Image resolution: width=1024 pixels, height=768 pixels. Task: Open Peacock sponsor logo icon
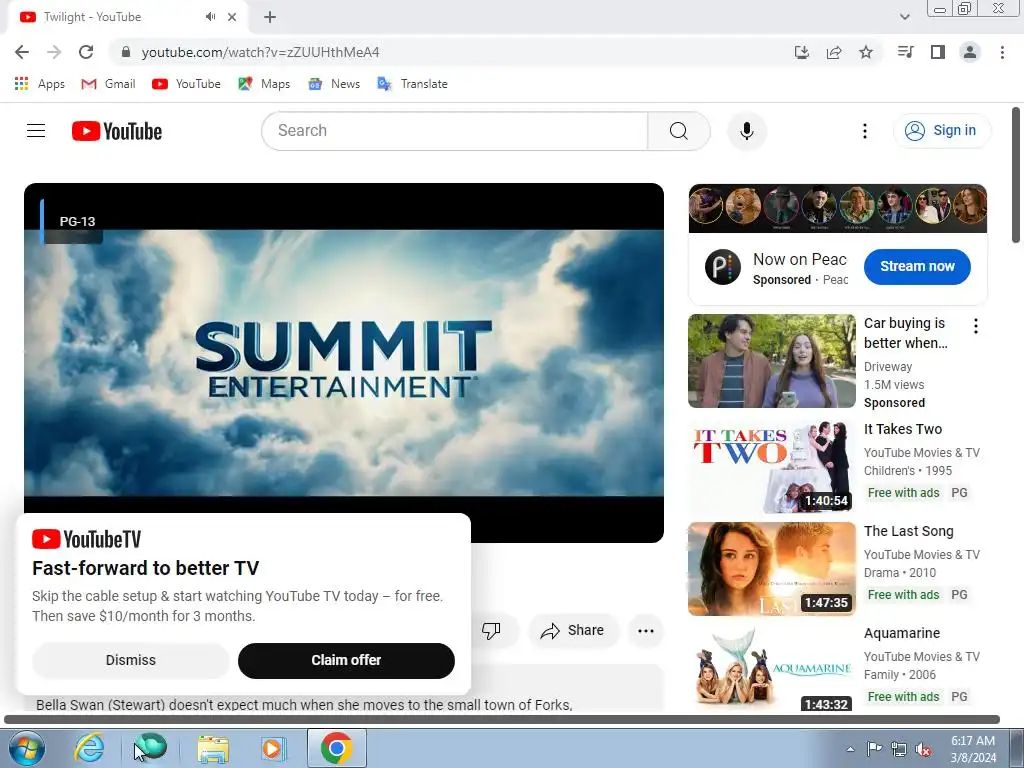[722, 267]
